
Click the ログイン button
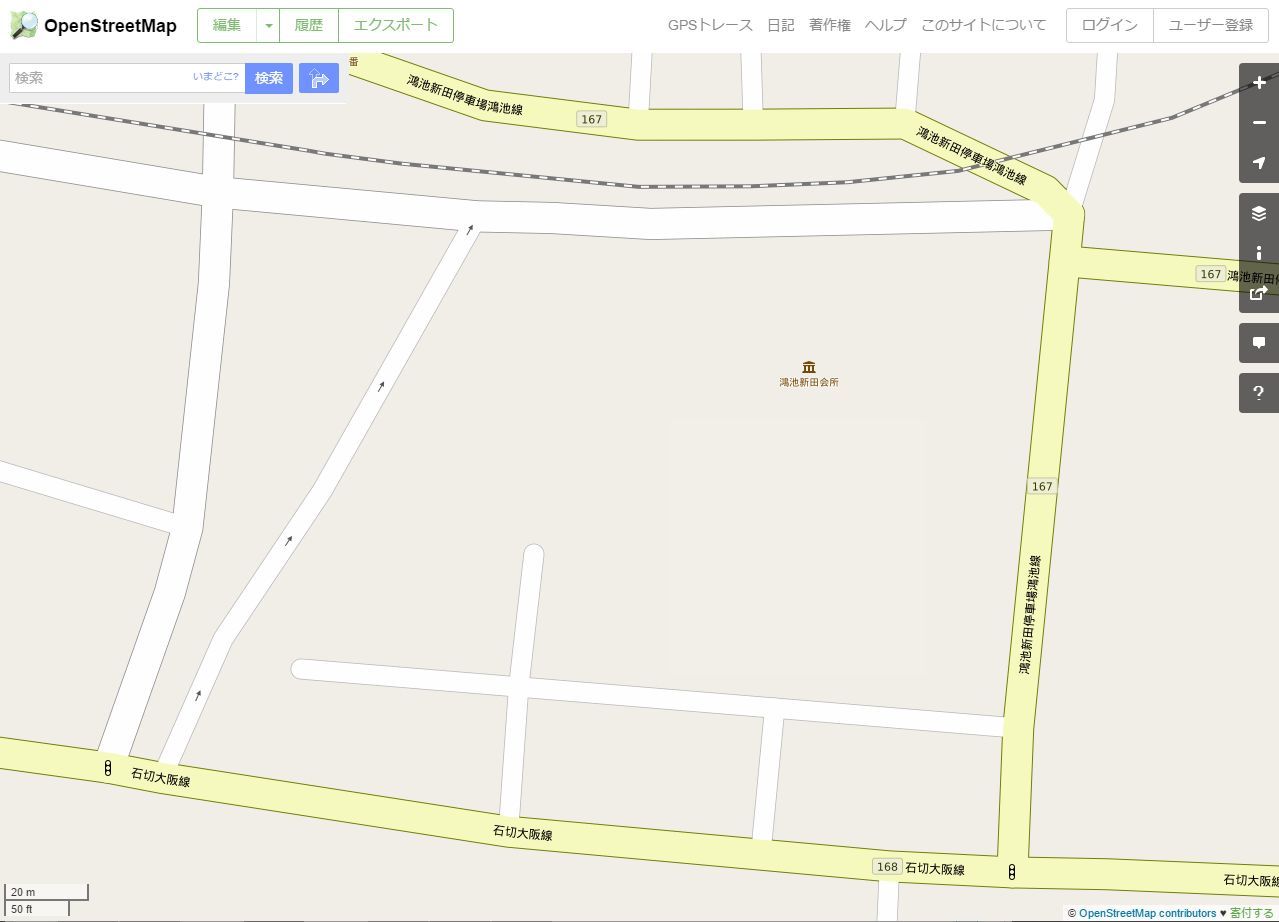[1110, 26]
